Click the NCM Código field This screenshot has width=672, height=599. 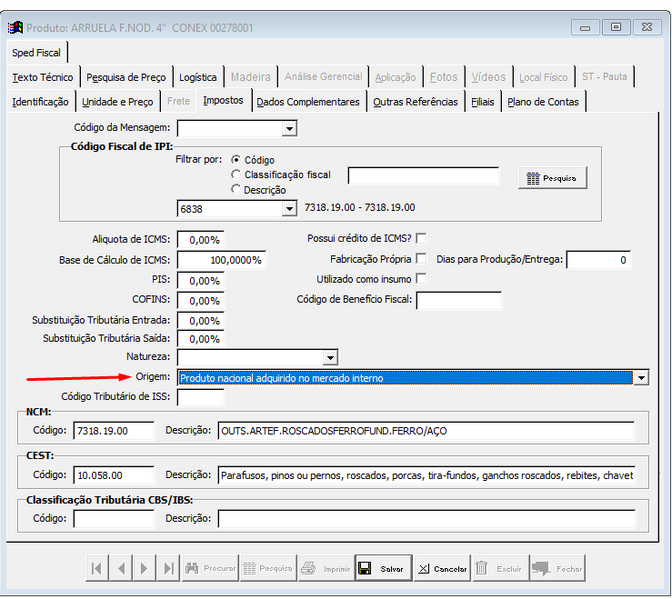(x=114, y=431)
